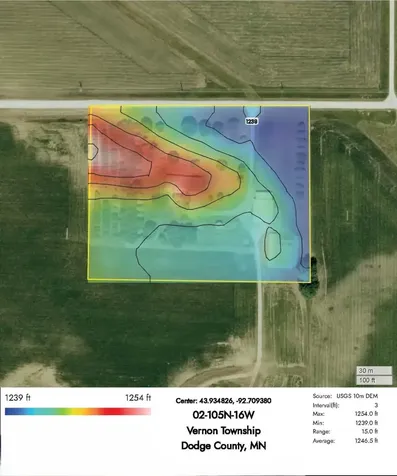Click the Source USGS 10m DEM text
Screen dimensions: 397x476
pos(345,396)
